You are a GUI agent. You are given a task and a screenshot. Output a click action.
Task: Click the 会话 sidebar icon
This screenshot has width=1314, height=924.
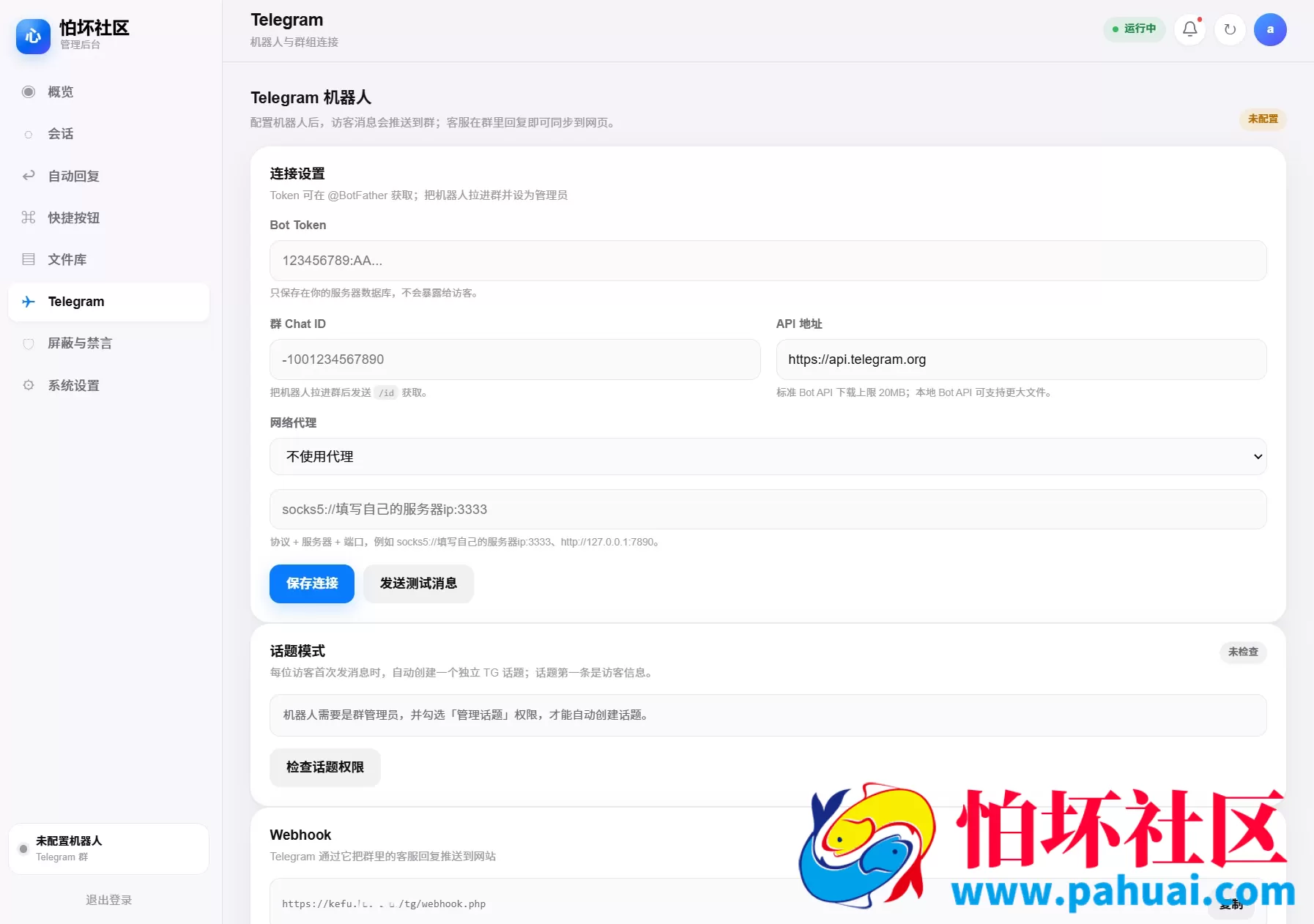click(x=29, y=134)
